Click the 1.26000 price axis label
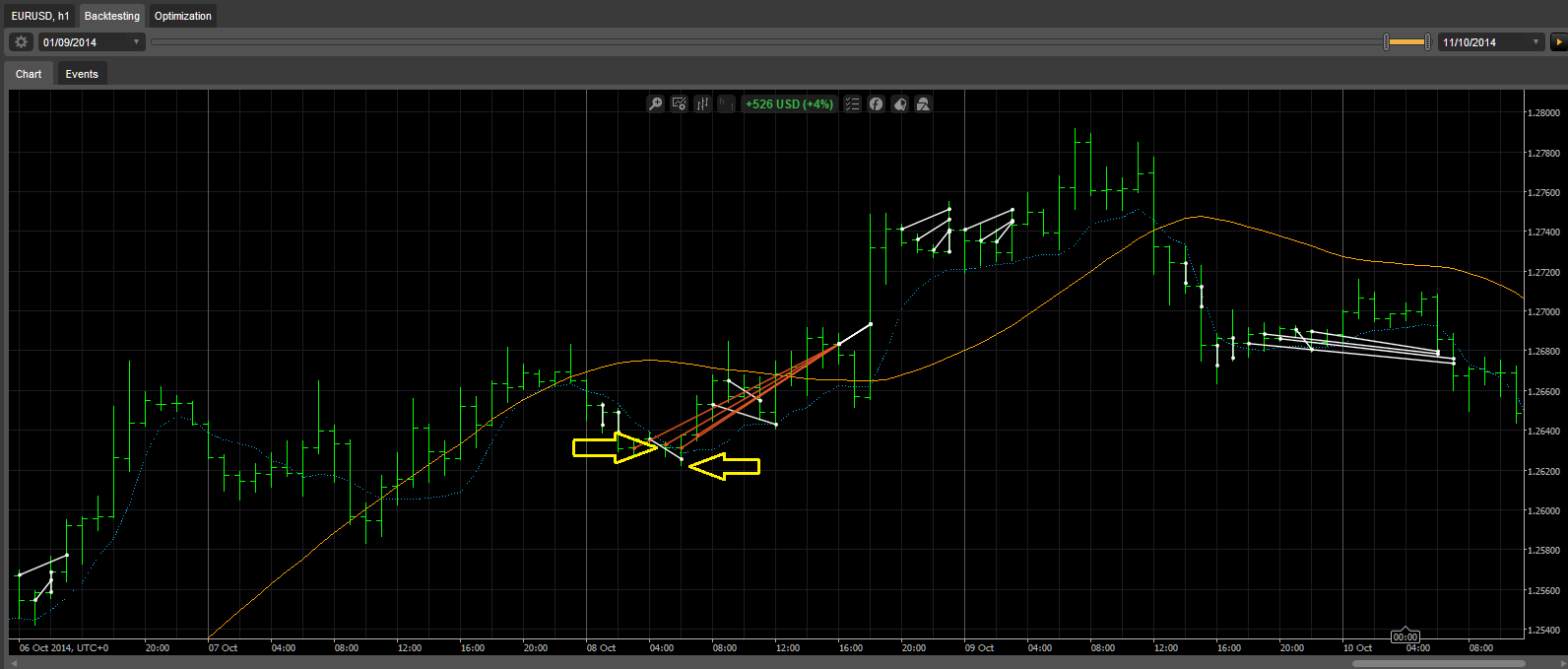Viewport: 1568px width, 669px height. [x=1543, y=511]
